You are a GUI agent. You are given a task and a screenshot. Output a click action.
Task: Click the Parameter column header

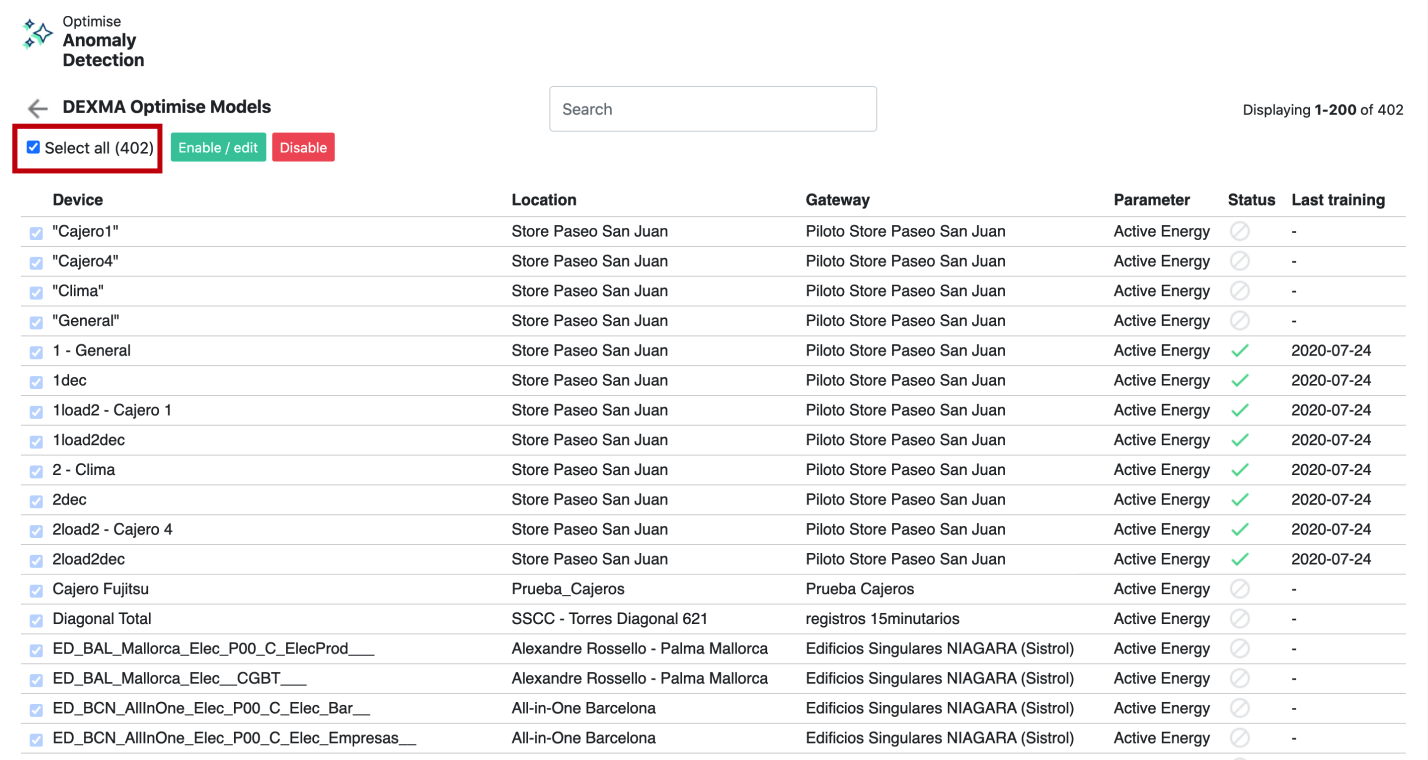click(x=1152, y=200)
